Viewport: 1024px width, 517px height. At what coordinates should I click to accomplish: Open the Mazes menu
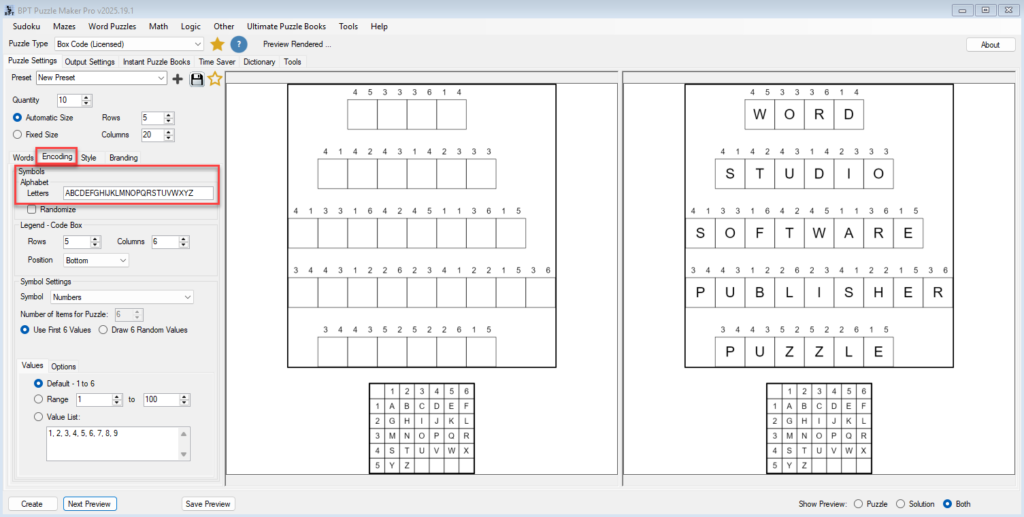point(64,26)
